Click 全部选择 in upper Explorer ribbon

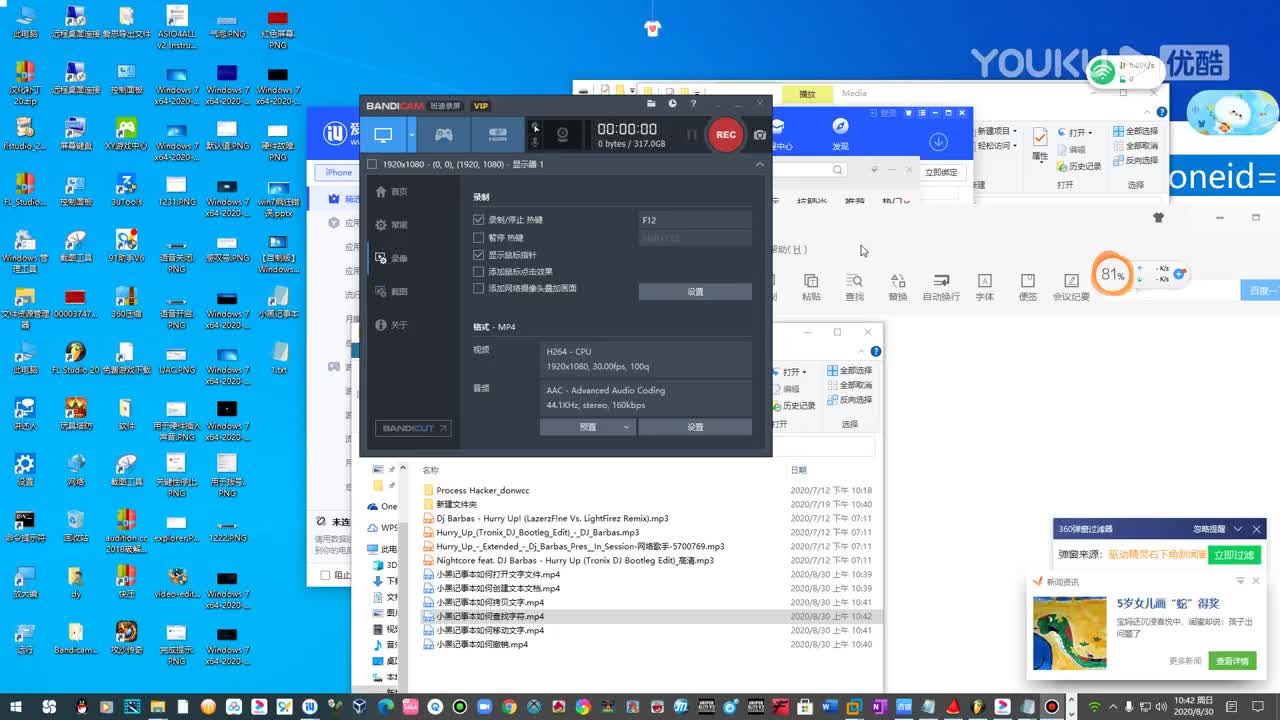click(1135, 131)
